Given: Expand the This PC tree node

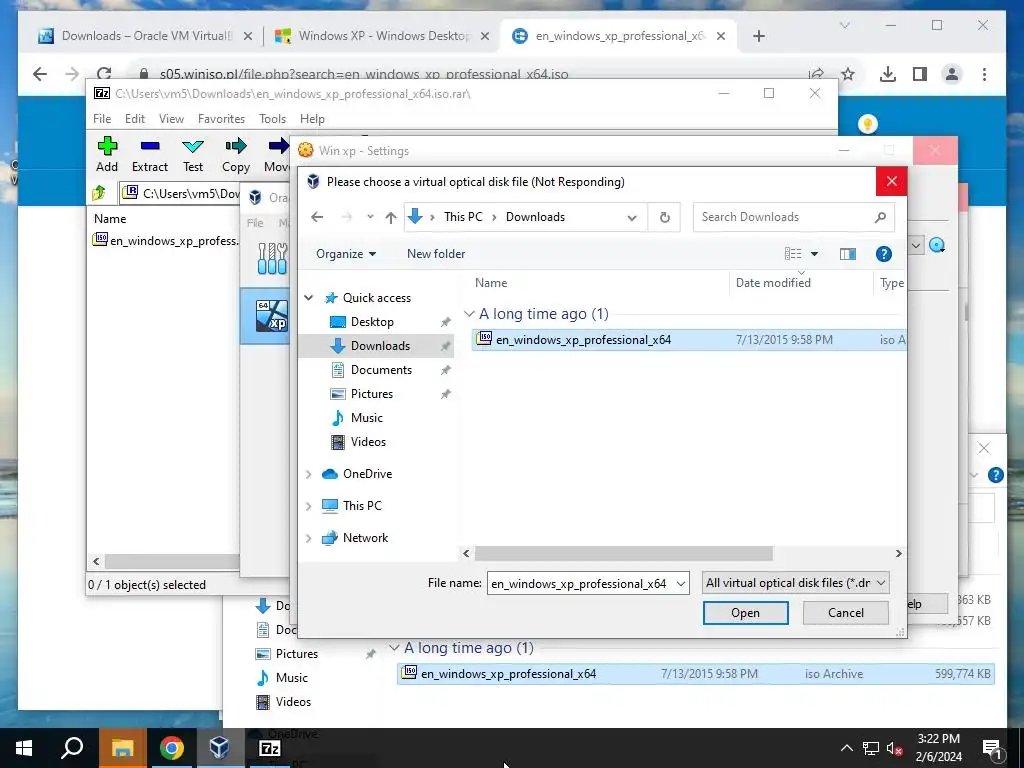Looking at the screenshot, I should 308,506.
